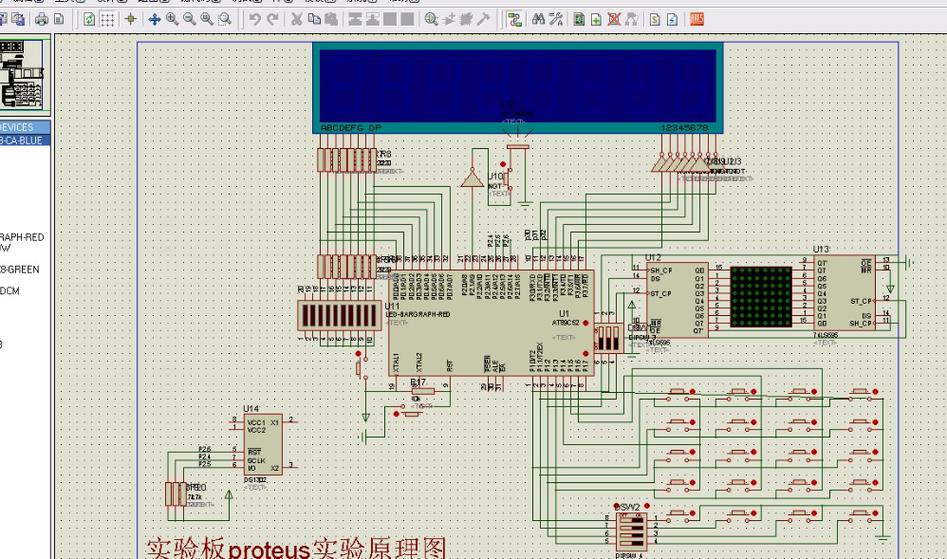Open Pick Parts from Library
The image size is (947, 559).
pos(431,19)
